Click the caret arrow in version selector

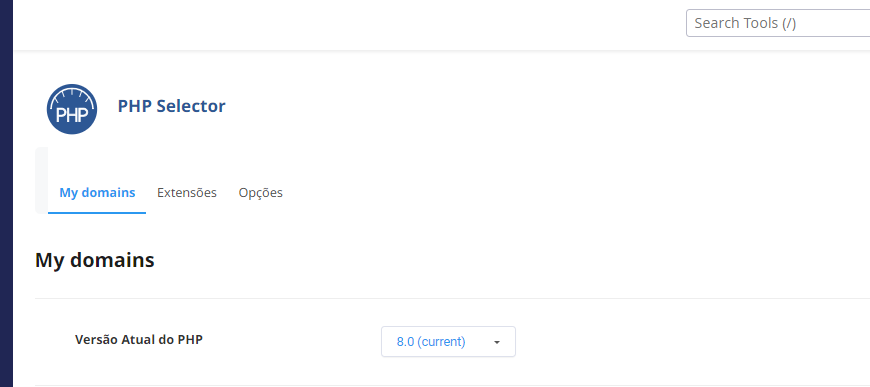pyautogui.click(x=497, y=342)
